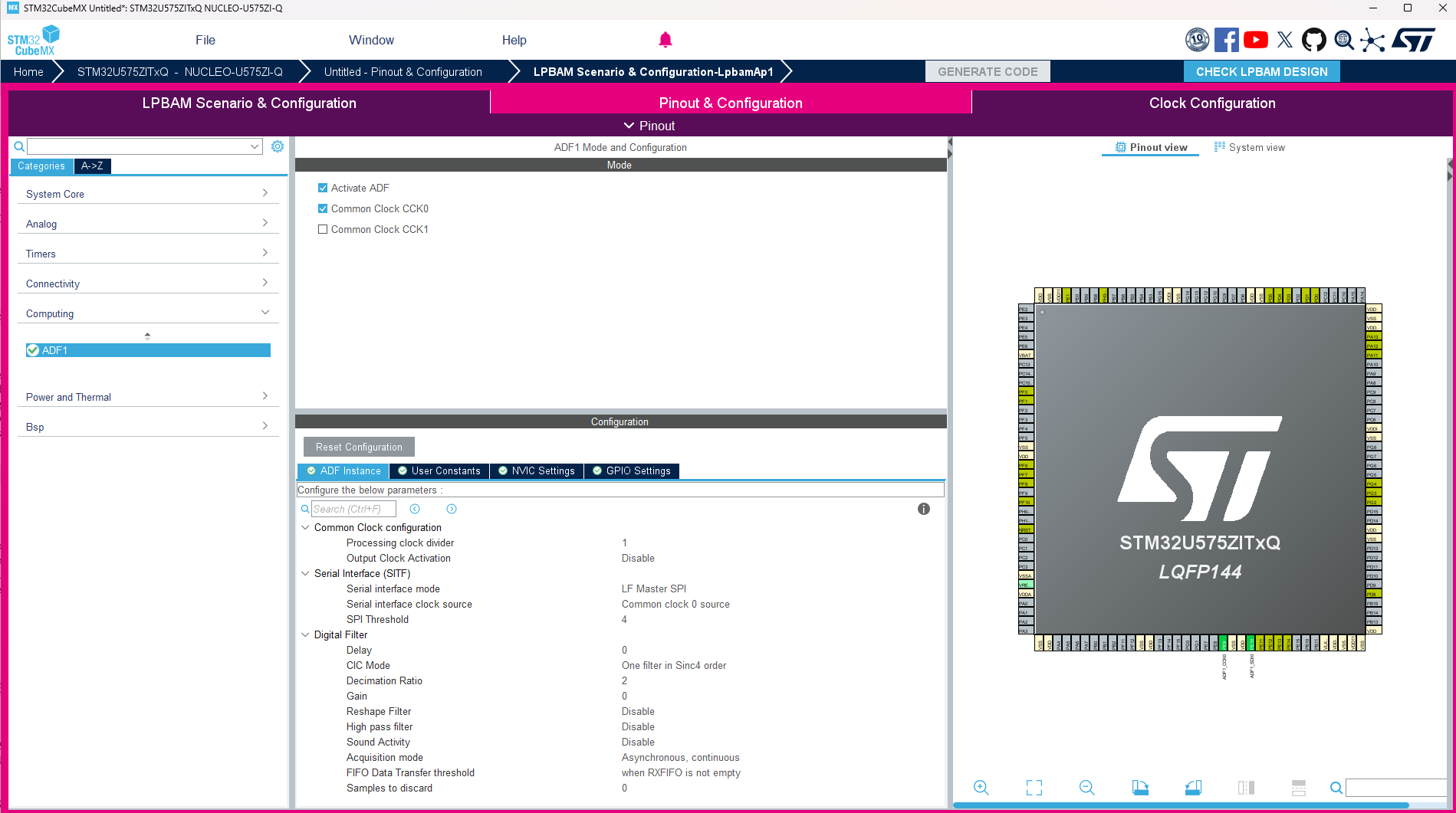
Task: Click best fit icon for chip view
Action: tap(1034, 787)
